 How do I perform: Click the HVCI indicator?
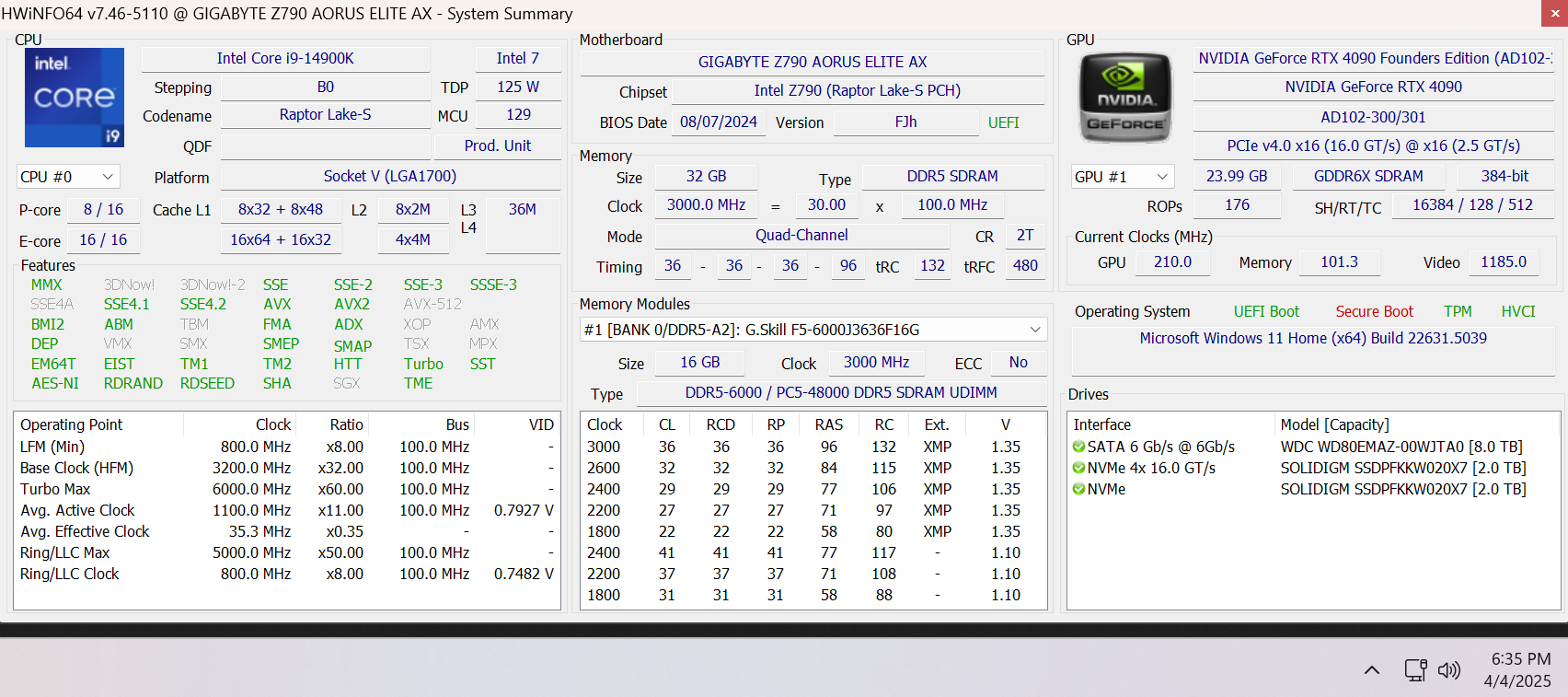click(1518, 311)
